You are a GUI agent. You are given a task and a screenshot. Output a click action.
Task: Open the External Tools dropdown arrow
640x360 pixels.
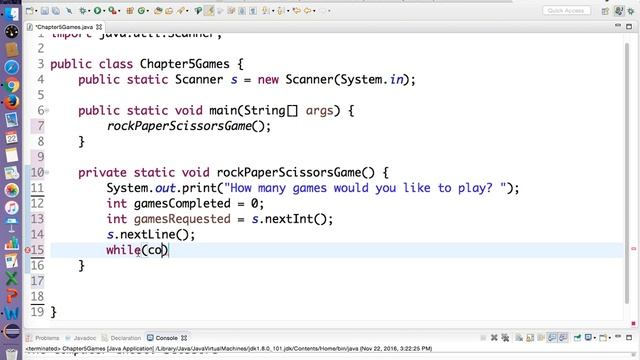(x=118, y=11)
